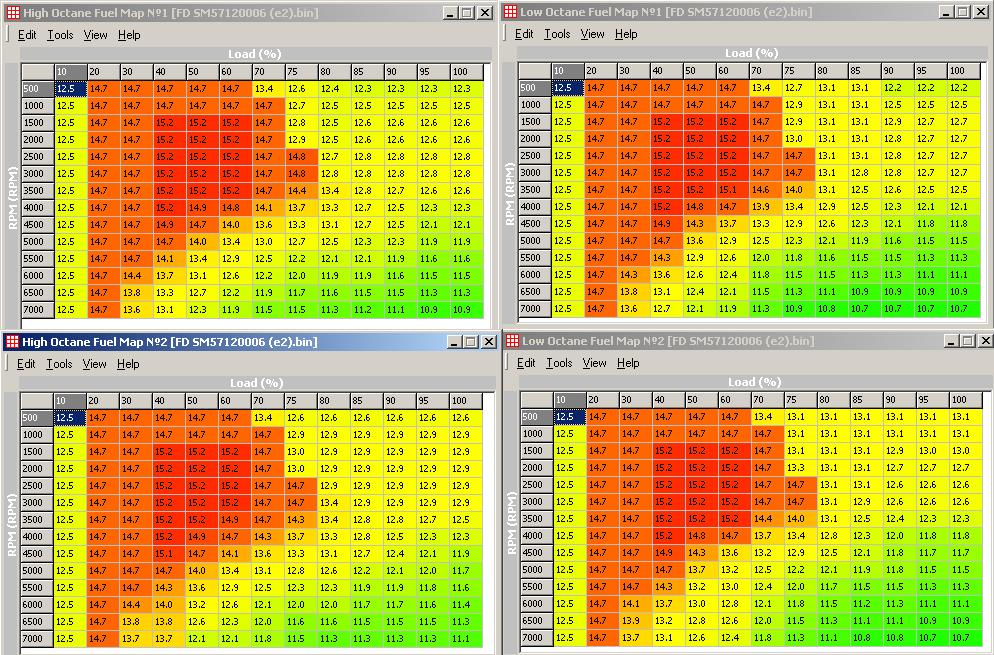The width and height of the screenshot is (994, 655).
Task: Select 7000 RPM row header in High Octane Map №1
Action: coord(36,310)
